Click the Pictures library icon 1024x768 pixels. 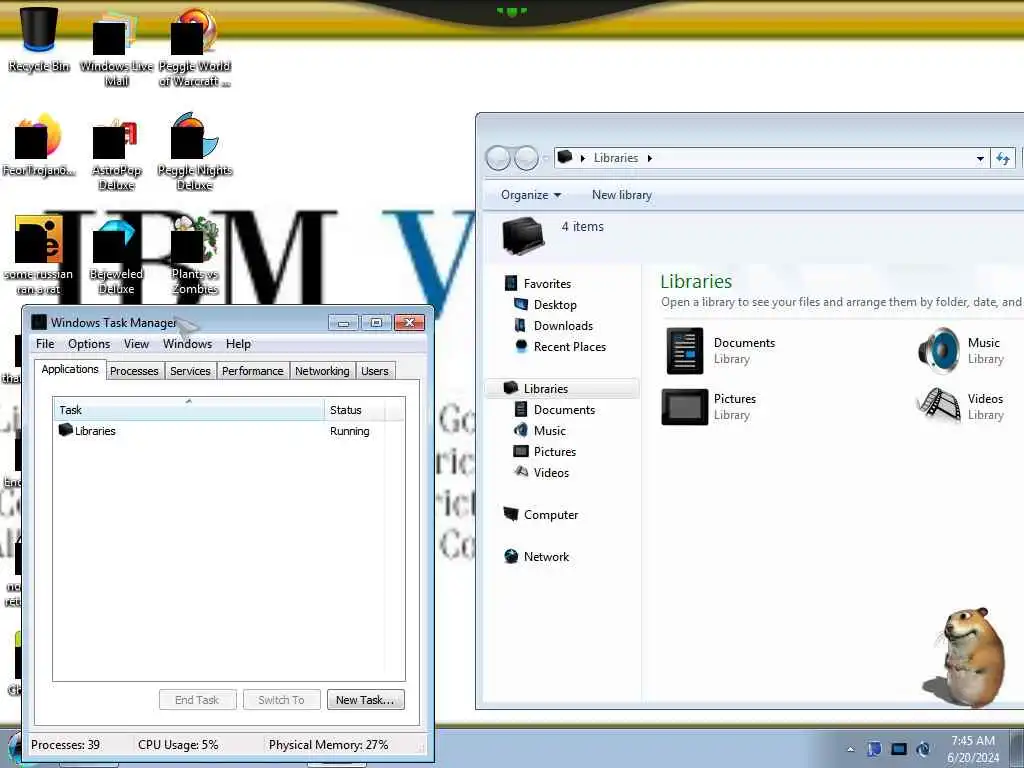point(684,407)
